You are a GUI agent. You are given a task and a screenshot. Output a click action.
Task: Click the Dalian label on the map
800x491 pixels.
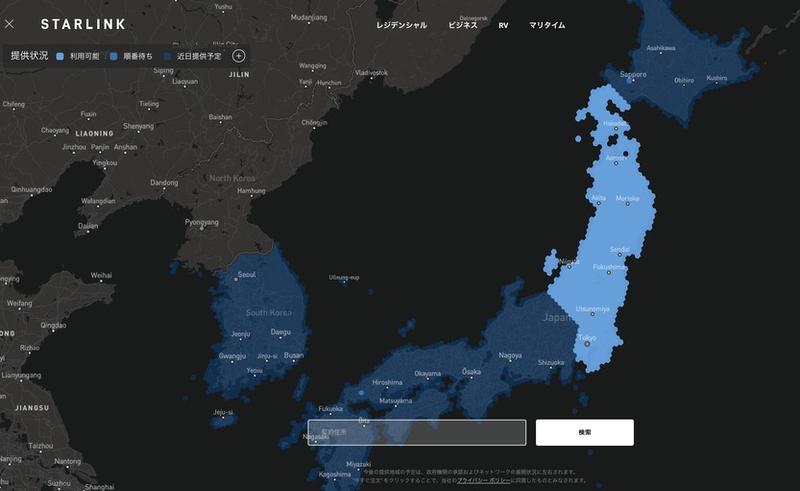click(x=88, y=226)
